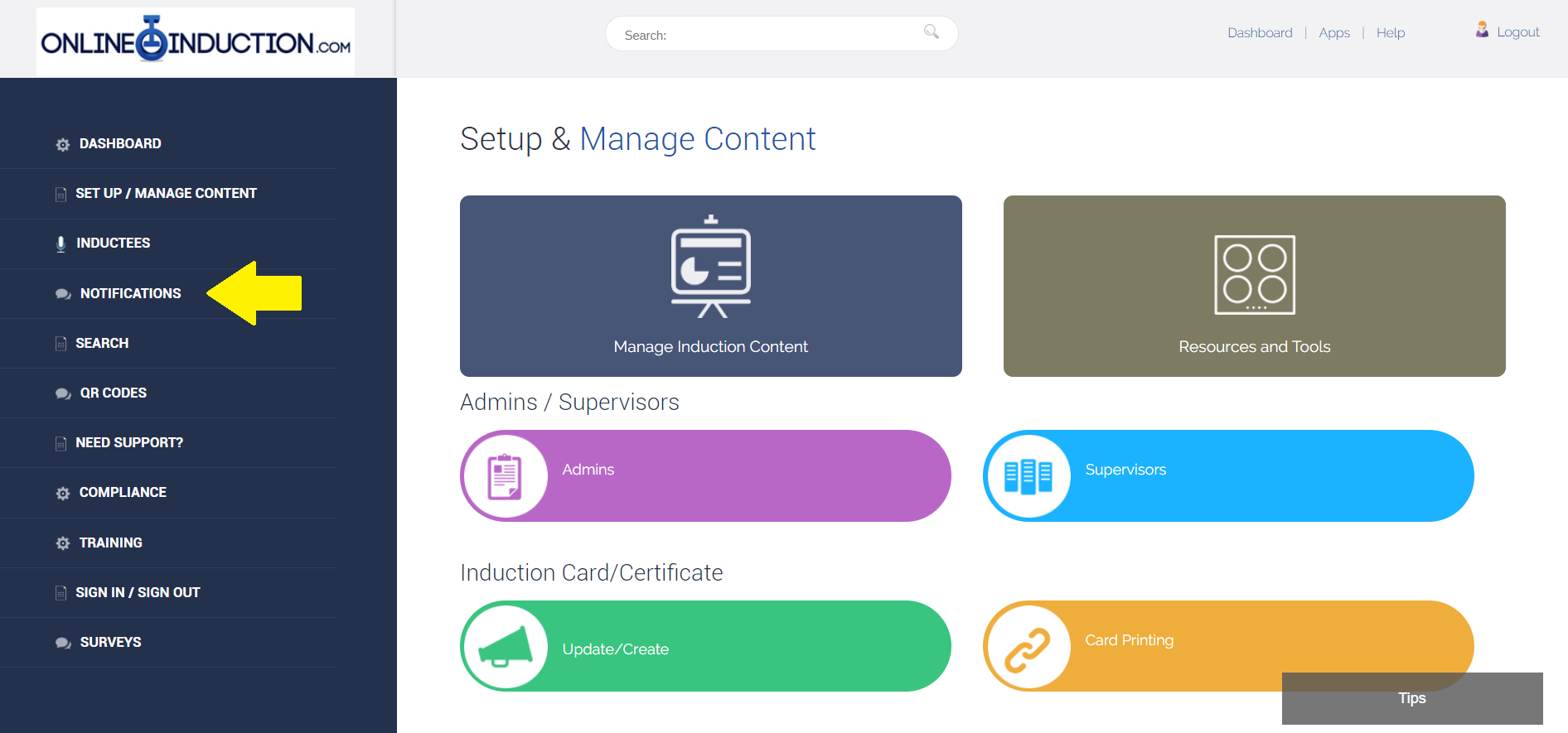This screenshot has width=1568, height=733.
Task: Click the Tips button
Action: 1411,698
